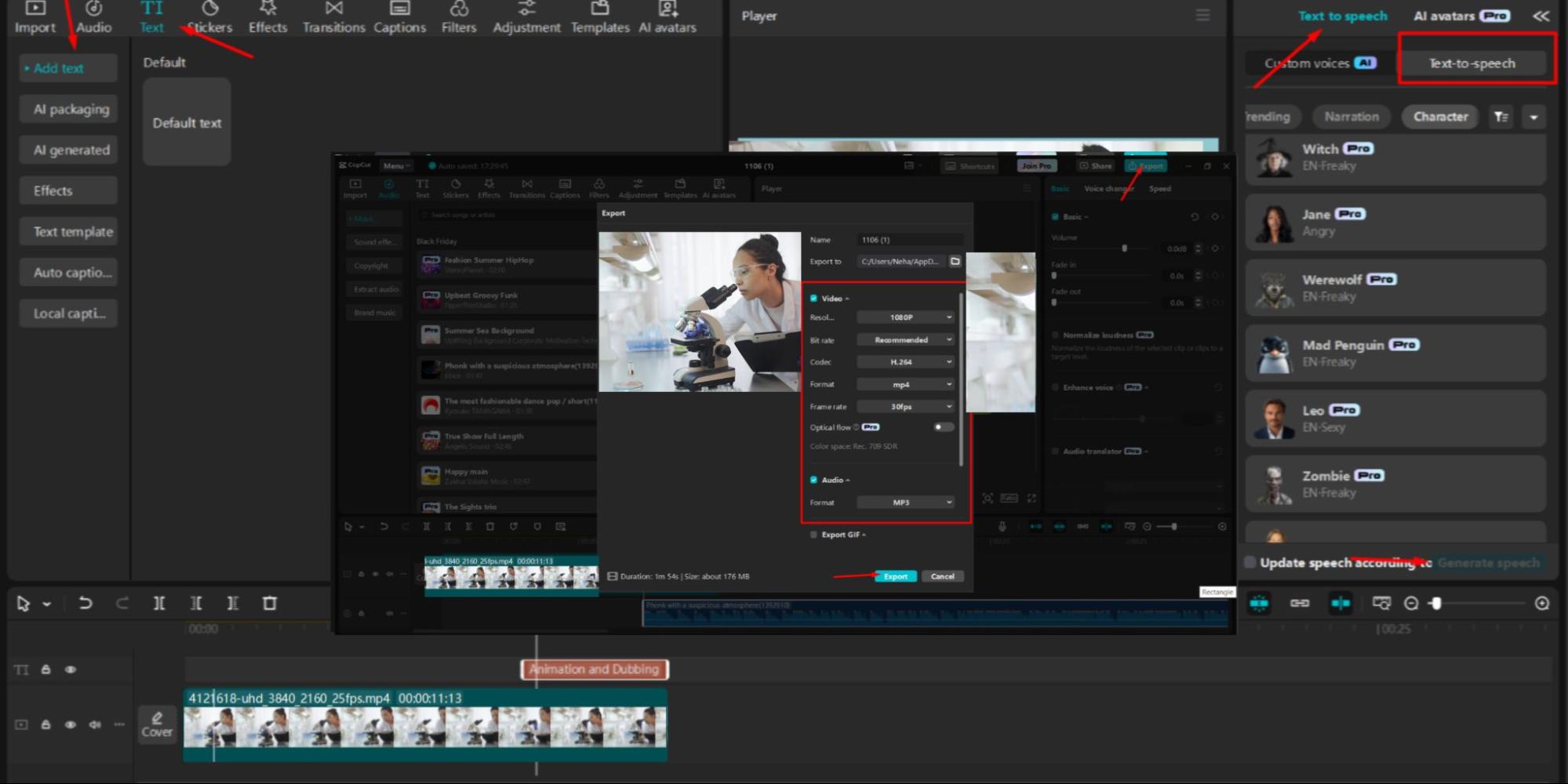Click Name field containing 1106 (1)

(909, 240)
